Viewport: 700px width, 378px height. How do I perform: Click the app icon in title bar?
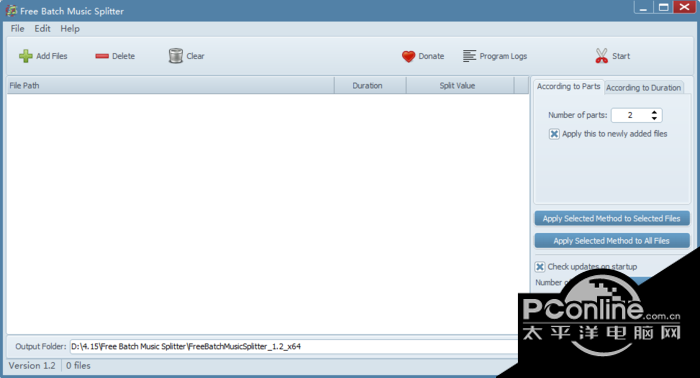point(11,11)
